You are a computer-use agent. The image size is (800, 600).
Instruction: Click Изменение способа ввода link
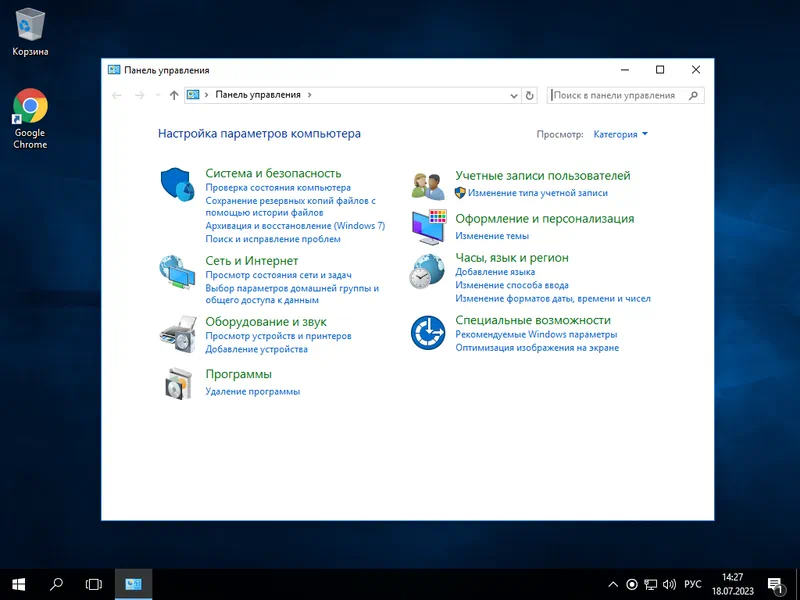click(512, 285)
